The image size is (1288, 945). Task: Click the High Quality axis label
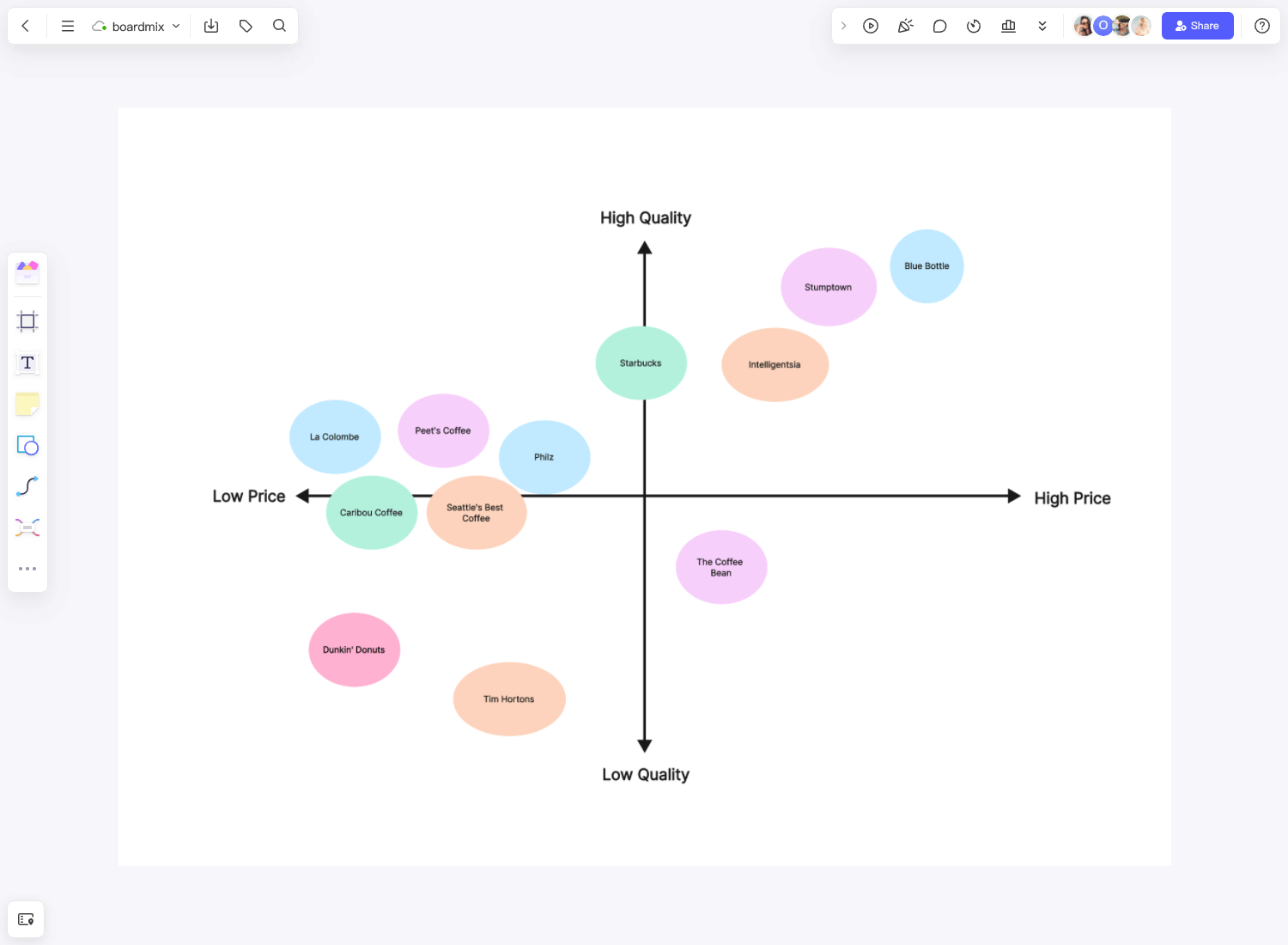coord(646,218)
